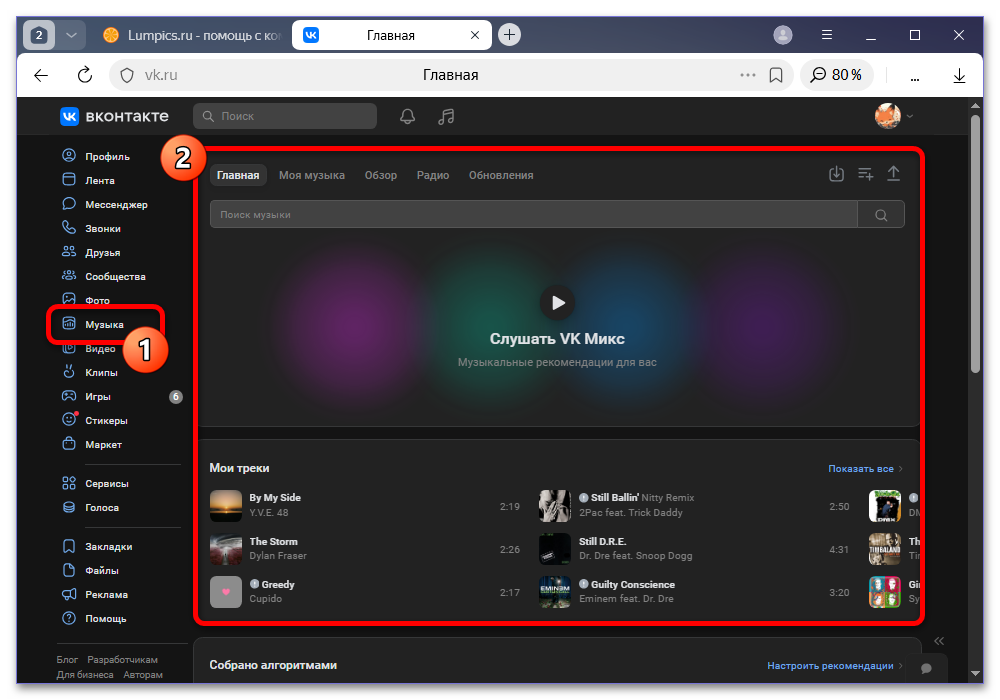1000x700 pixels.
Task: Open the Авторам footer link
Action: [143, 674]
